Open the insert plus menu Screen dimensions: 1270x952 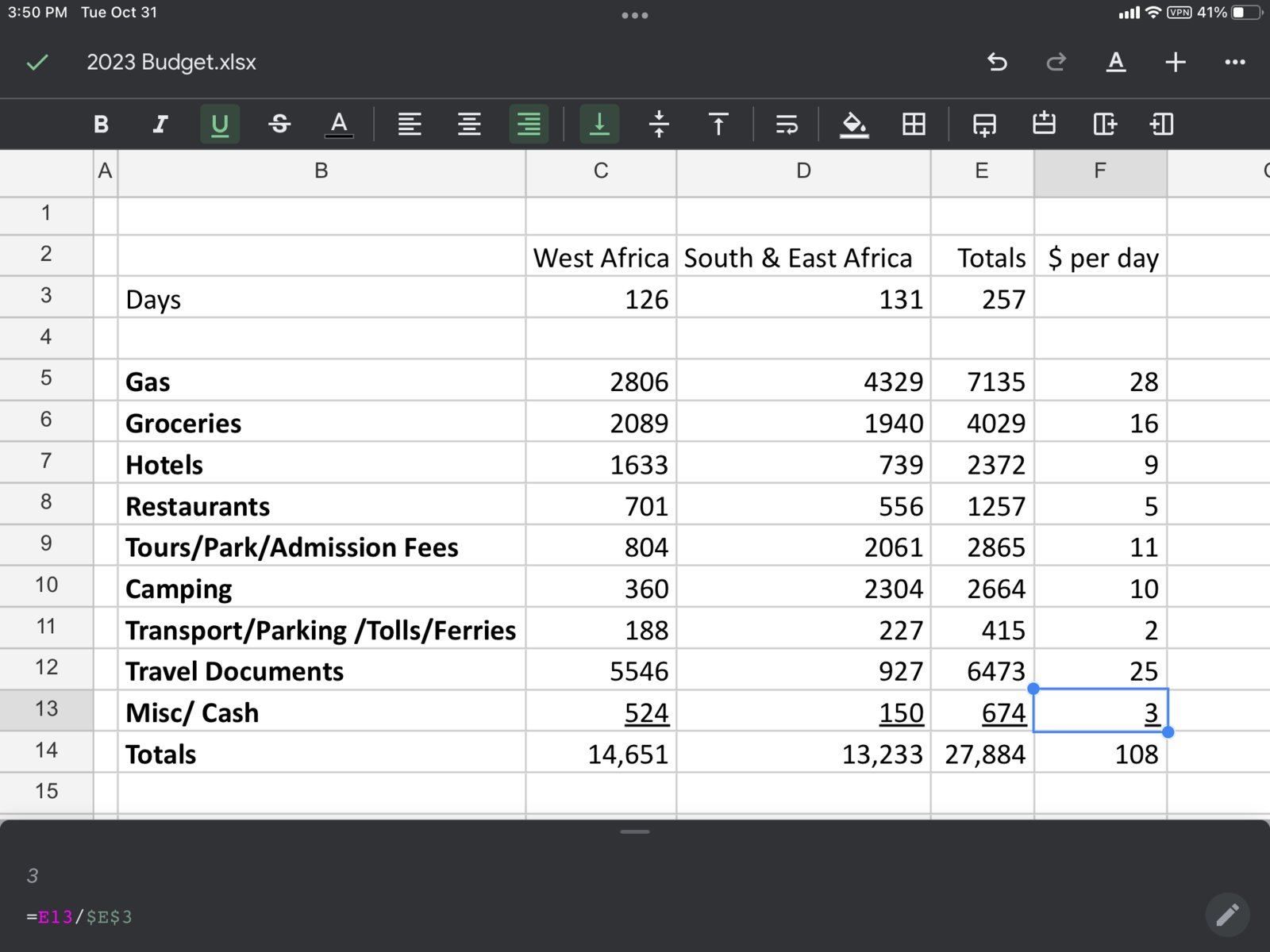[x=1176, y=62]
